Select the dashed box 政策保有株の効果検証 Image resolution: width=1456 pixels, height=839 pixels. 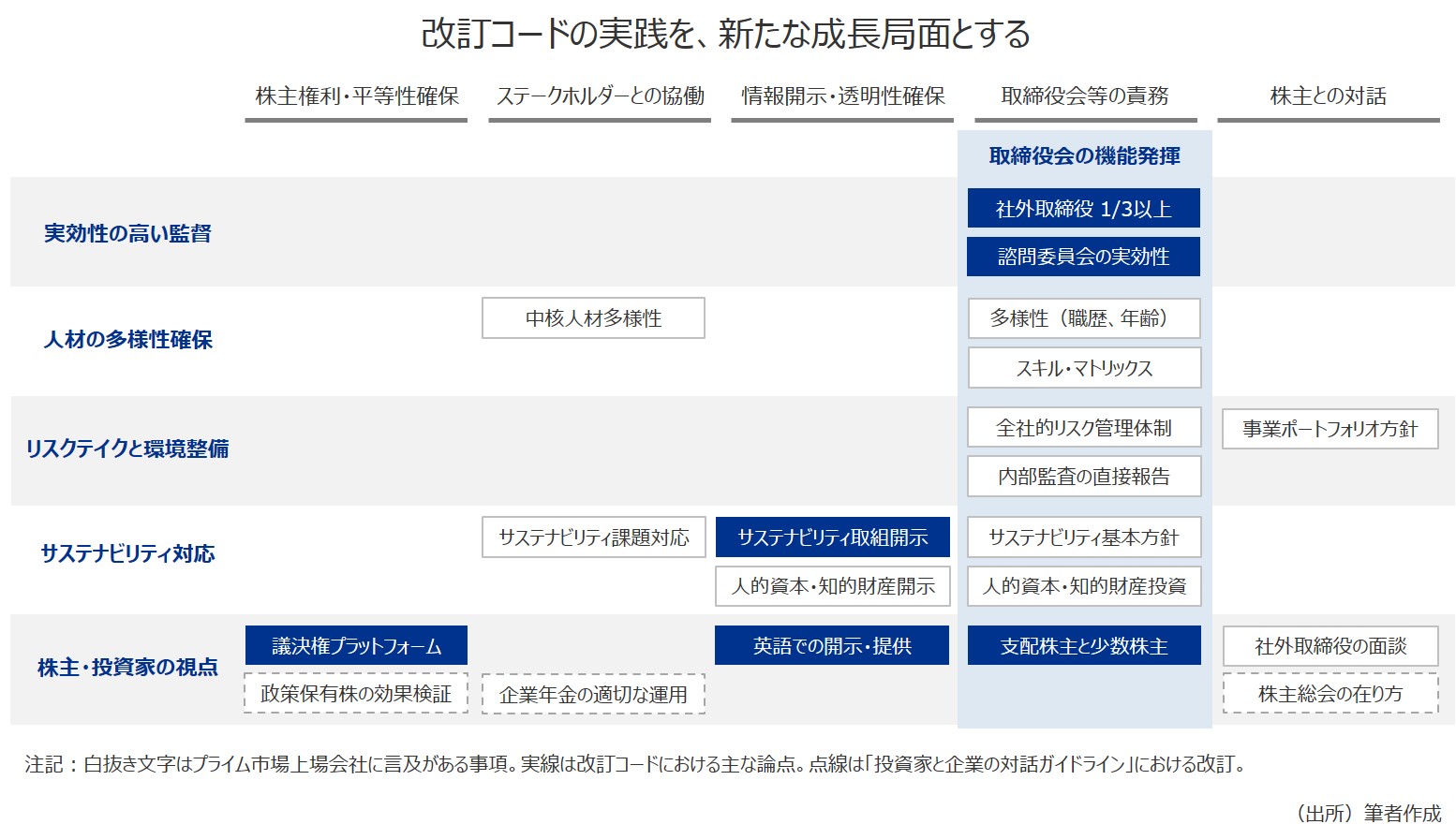point(356,693)
